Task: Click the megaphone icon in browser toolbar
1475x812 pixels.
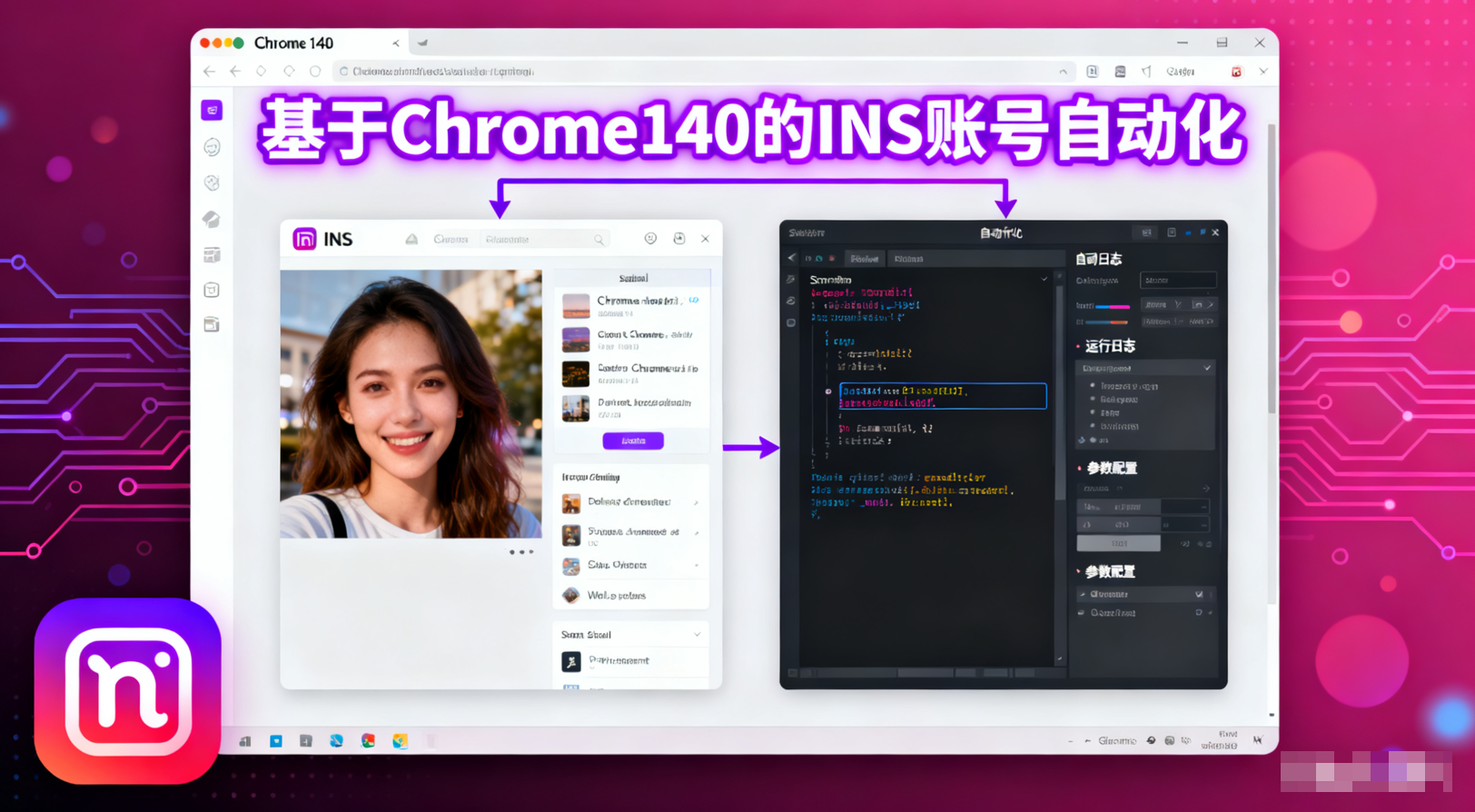Action: pos(1146,71)
